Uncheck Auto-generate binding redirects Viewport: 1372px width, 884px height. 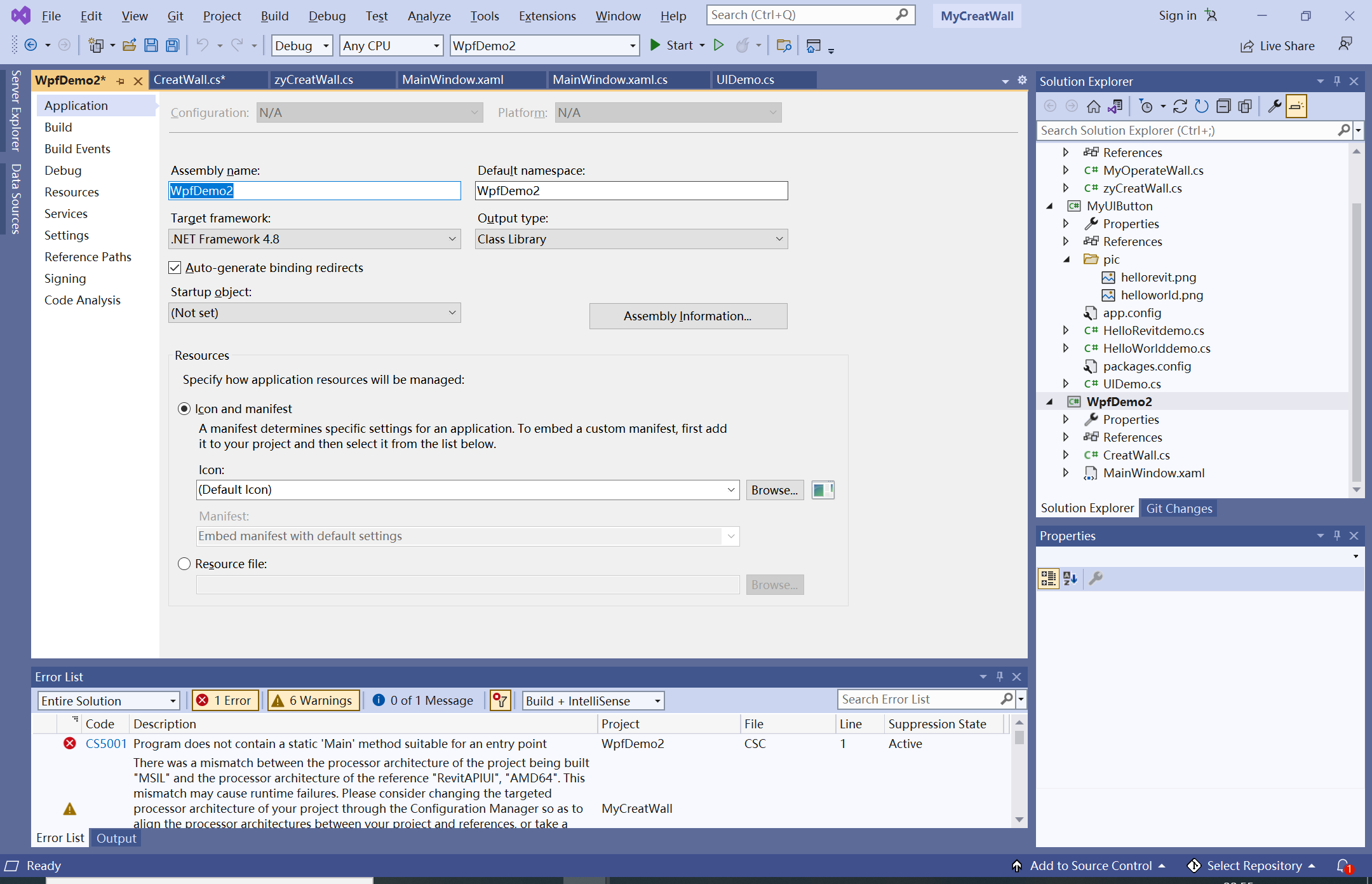point(175,268)
